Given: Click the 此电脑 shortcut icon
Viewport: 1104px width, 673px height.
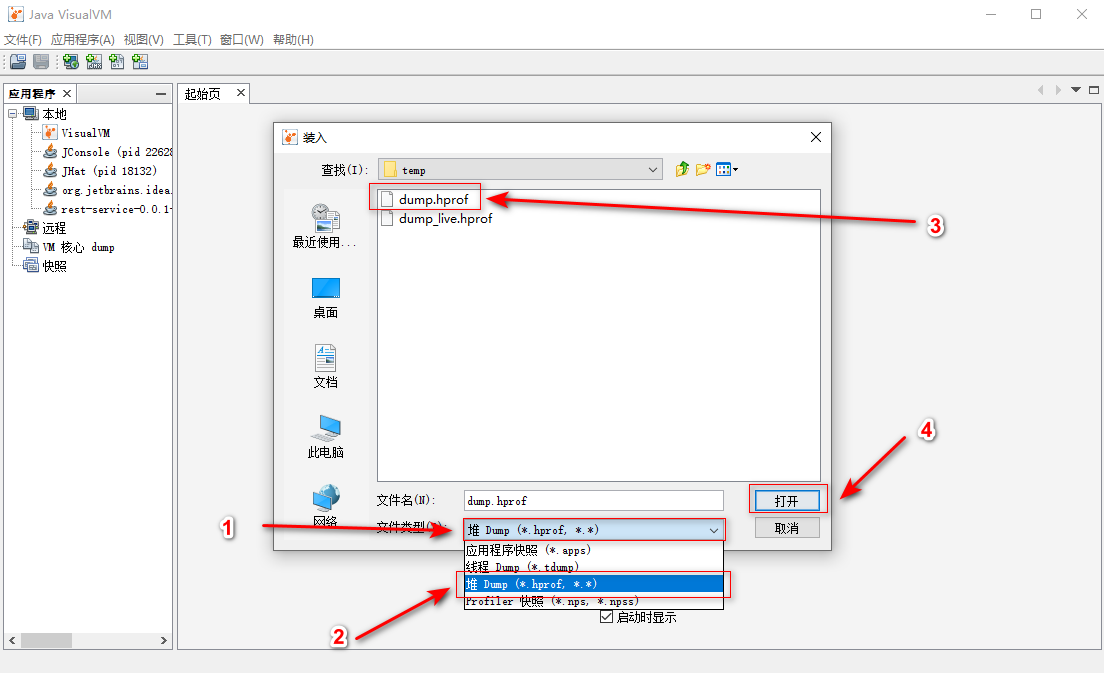Looking at the screenshot, I should tap(325, 428).
